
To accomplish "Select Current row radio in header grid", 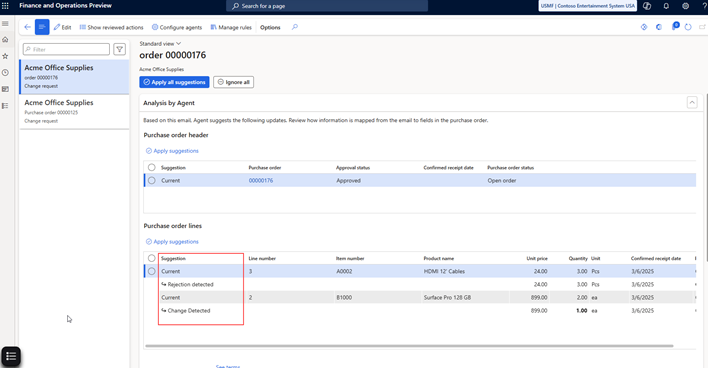I will pos(152,180).
